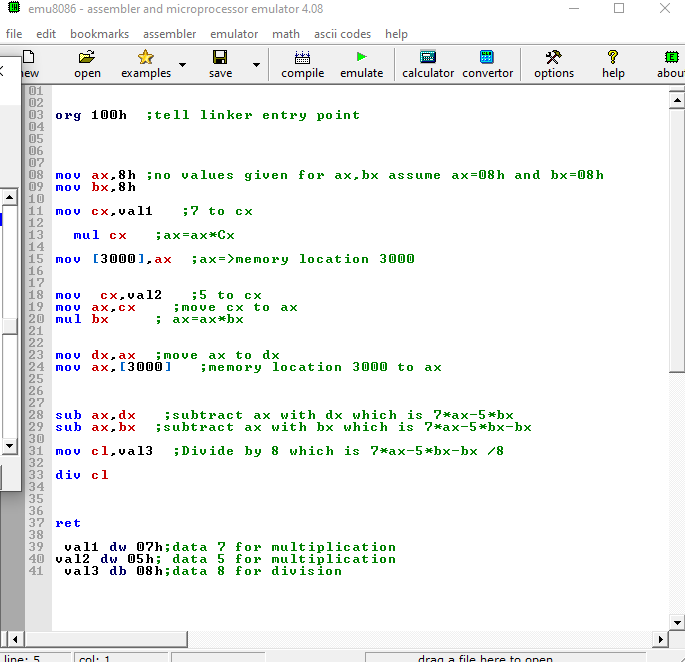Open the assembler menu
Viewport: 685px width, 662px height.
170,34
